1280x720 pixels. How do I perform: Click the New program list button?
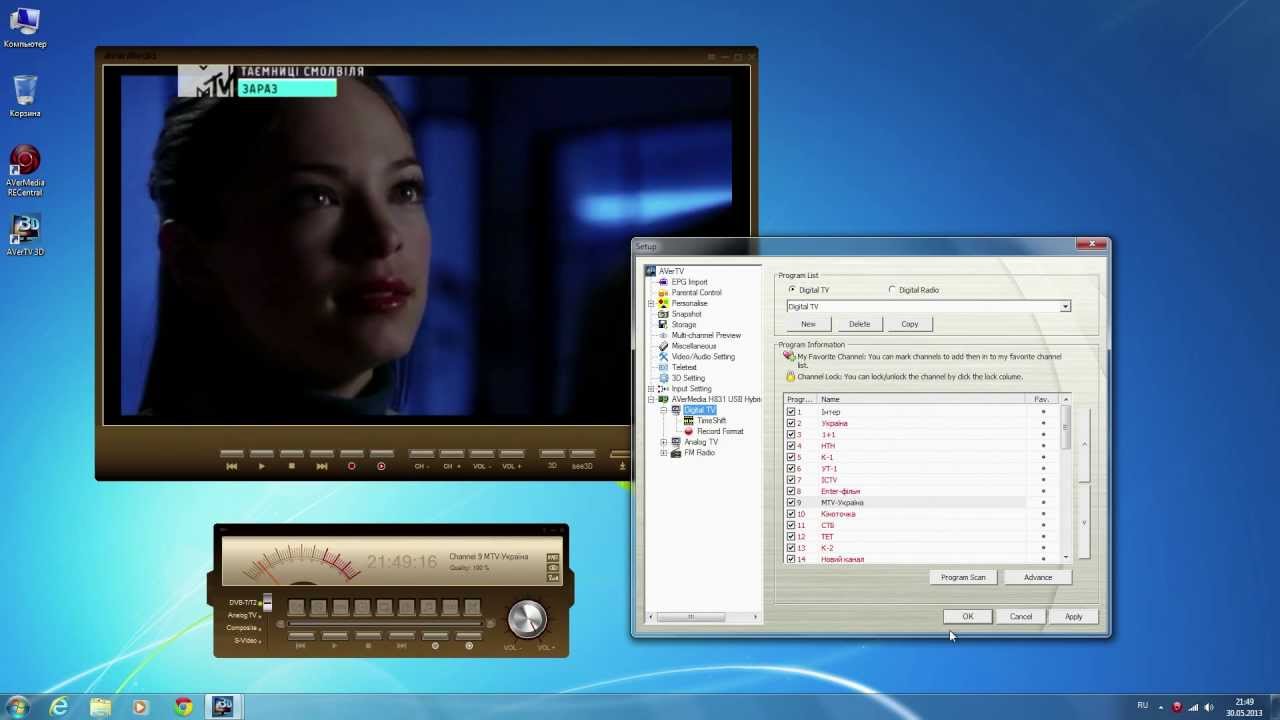point(808,324)
